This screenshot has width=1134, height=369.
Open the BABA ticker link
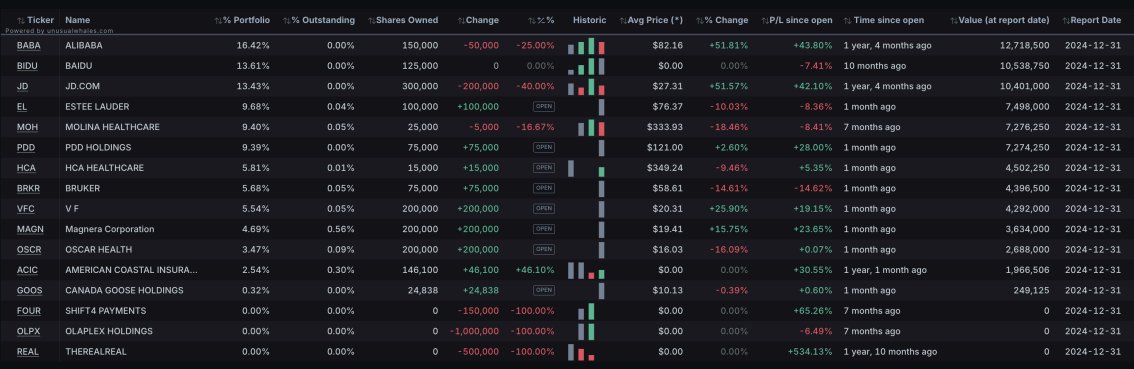click(x=29, y=45)
